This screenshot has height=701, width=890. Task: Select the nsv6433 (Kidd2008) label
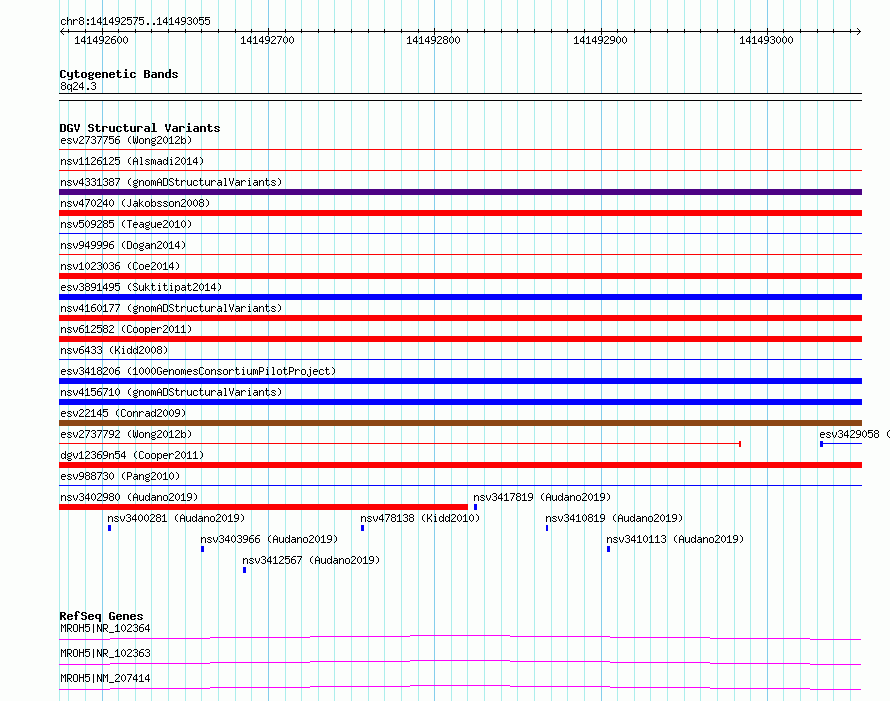tap(114, 350)
